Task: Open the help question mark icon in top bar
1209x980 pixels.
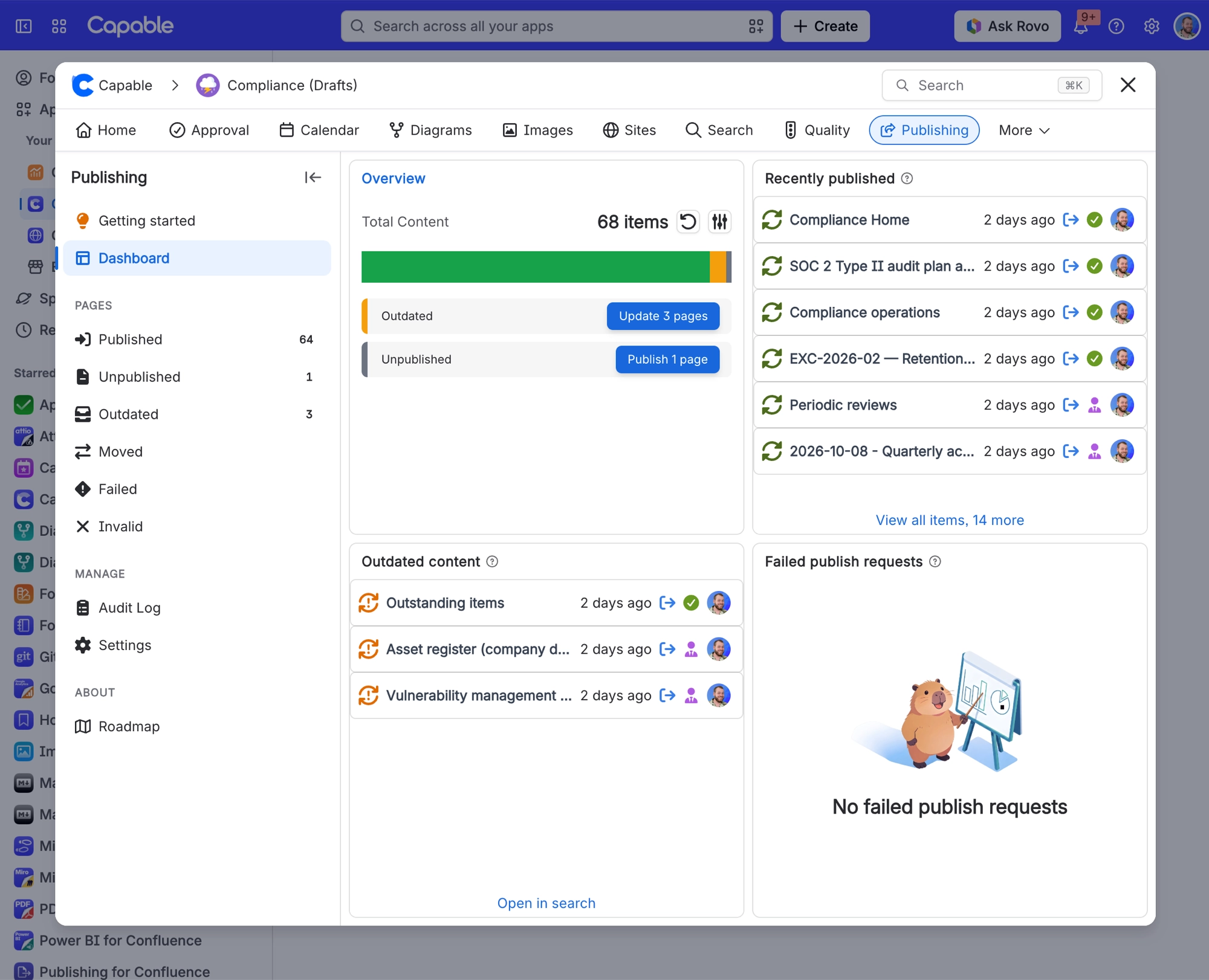Action: 1116,26
